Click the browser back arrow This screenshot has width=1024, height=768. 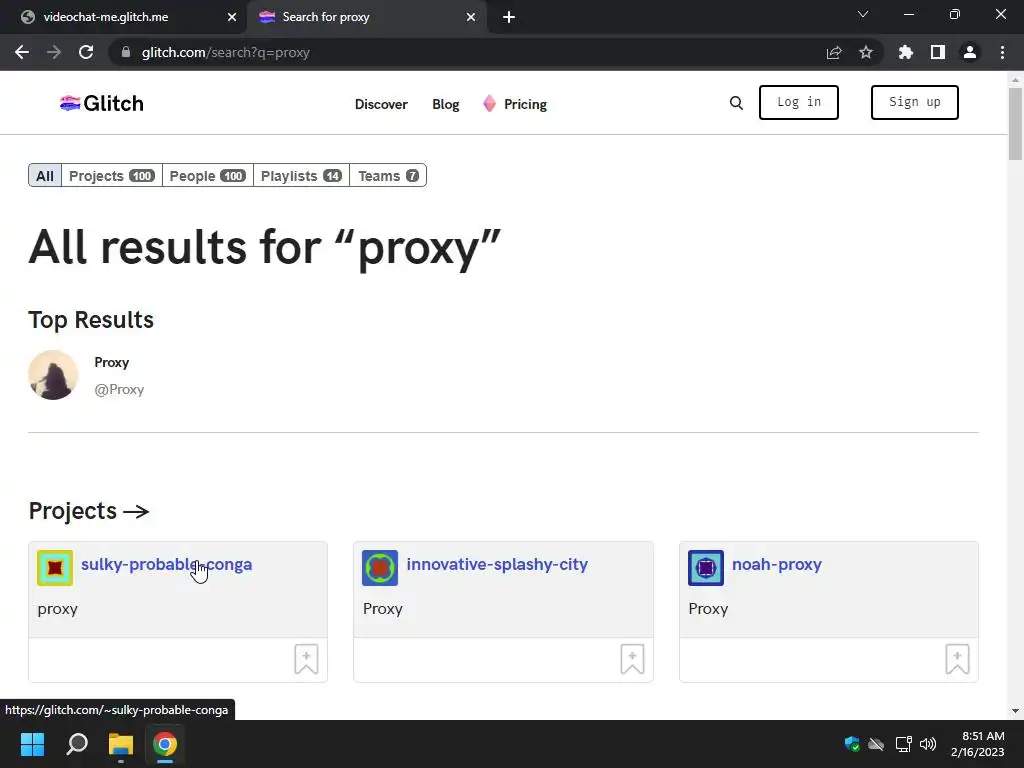pos(22,52)
